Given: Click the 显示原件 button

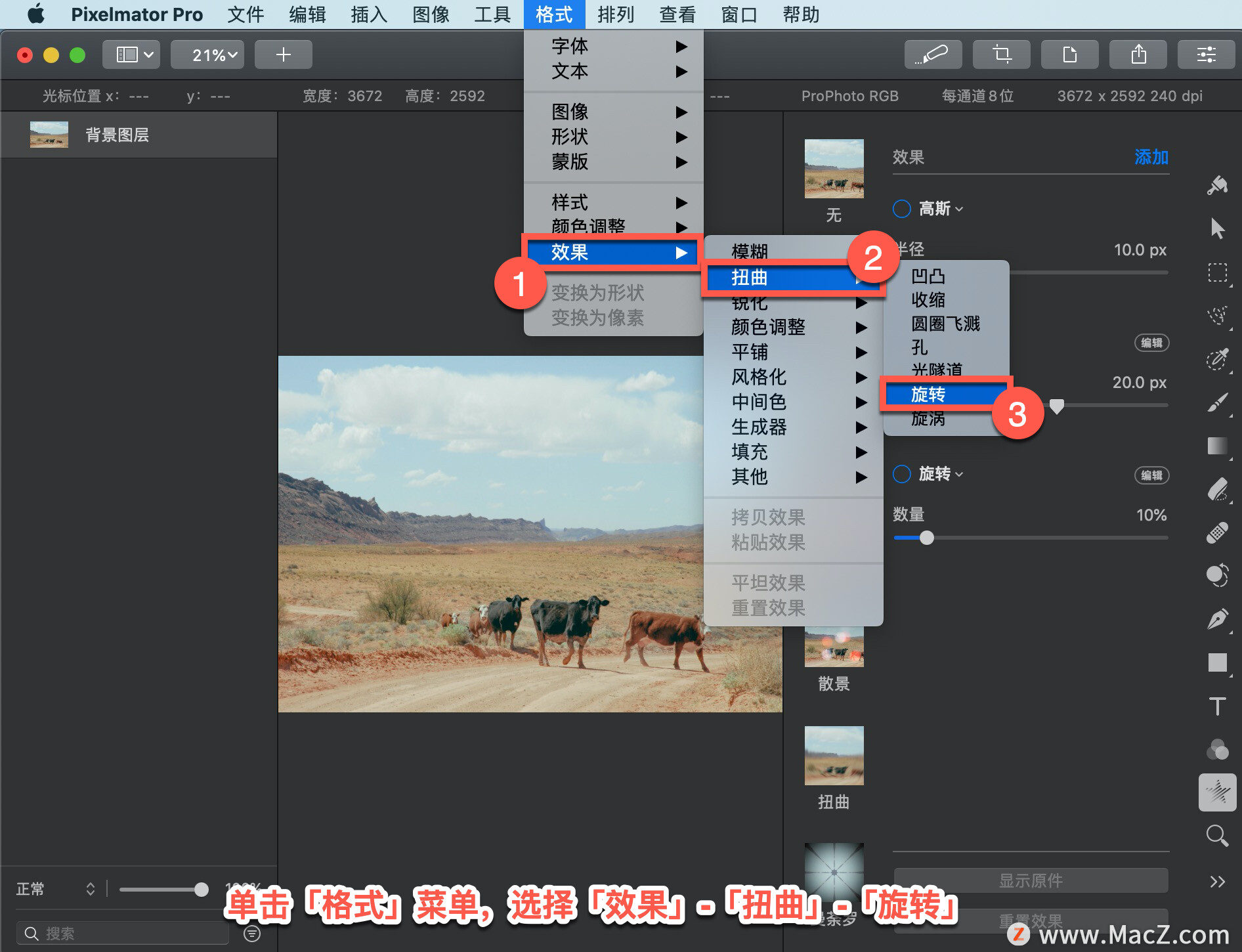Looking at the screenshot, I should point(1031,880).
